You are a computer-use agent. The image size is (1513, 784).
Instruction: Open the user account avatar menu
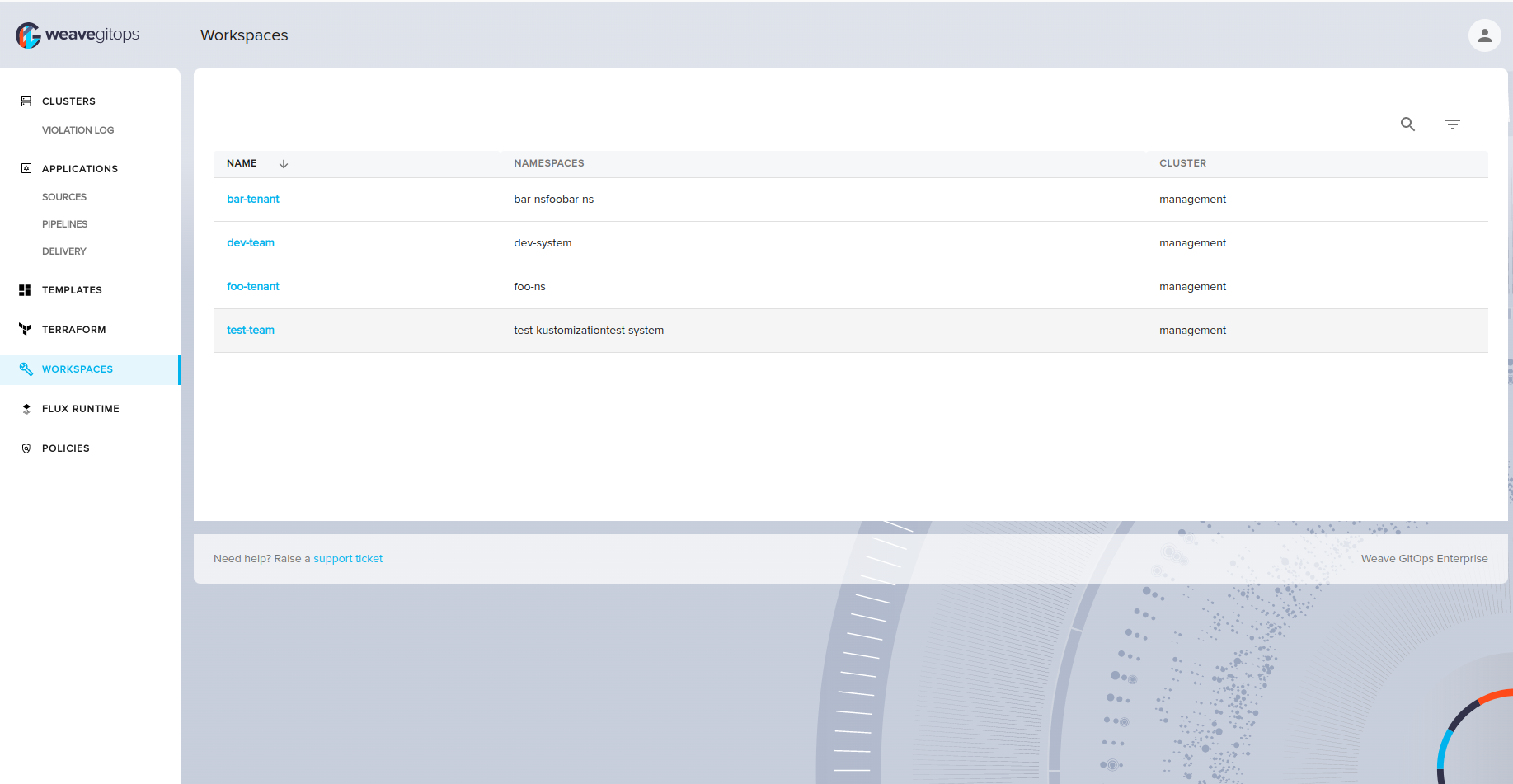1484,35
